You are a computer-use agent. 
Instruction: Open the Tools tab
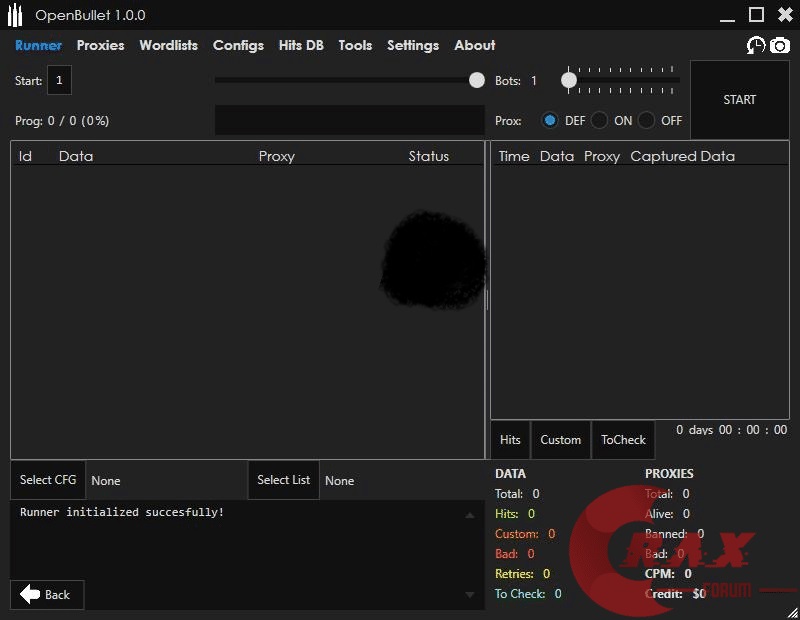(x=355, y=45)
